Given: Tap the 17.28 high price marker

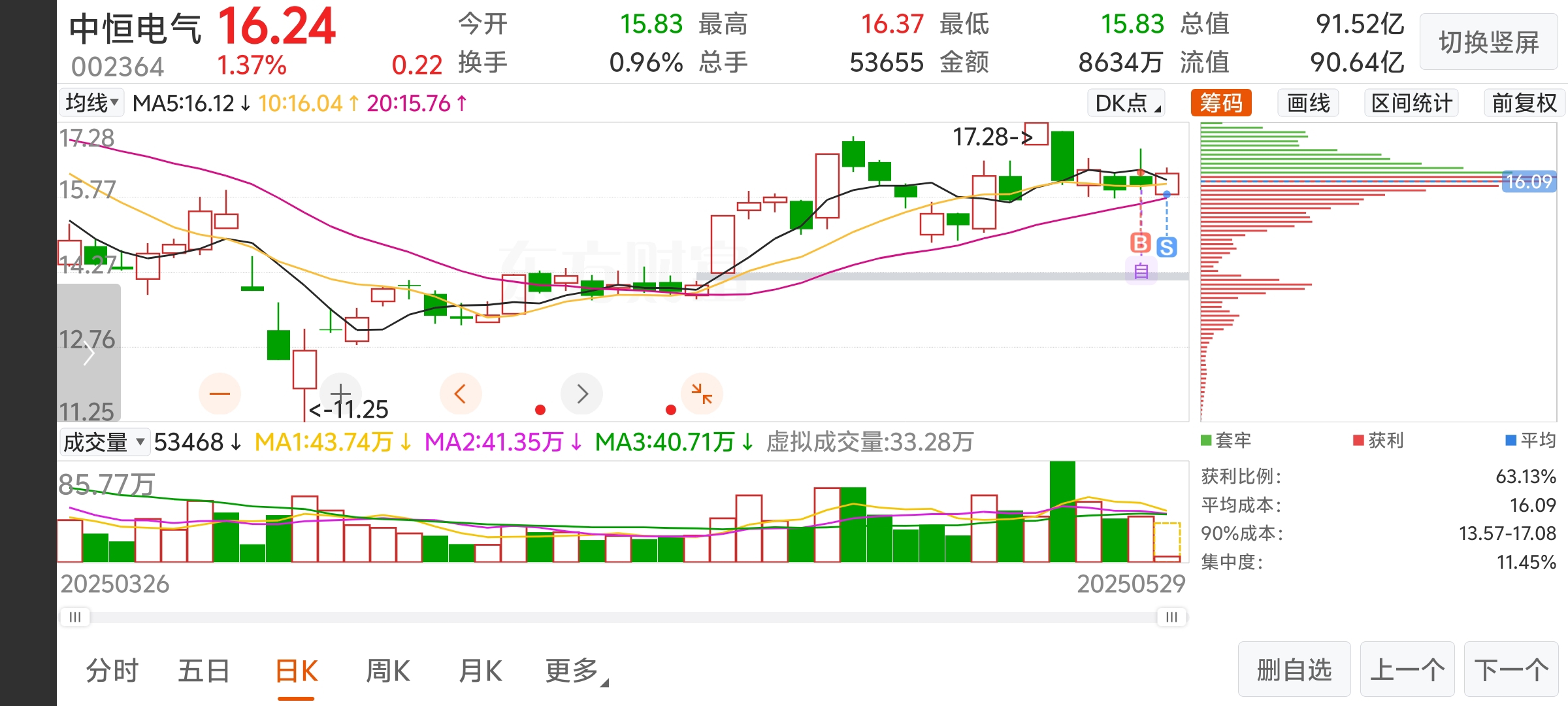Looking at the screenshot, I should pos(992,137).
